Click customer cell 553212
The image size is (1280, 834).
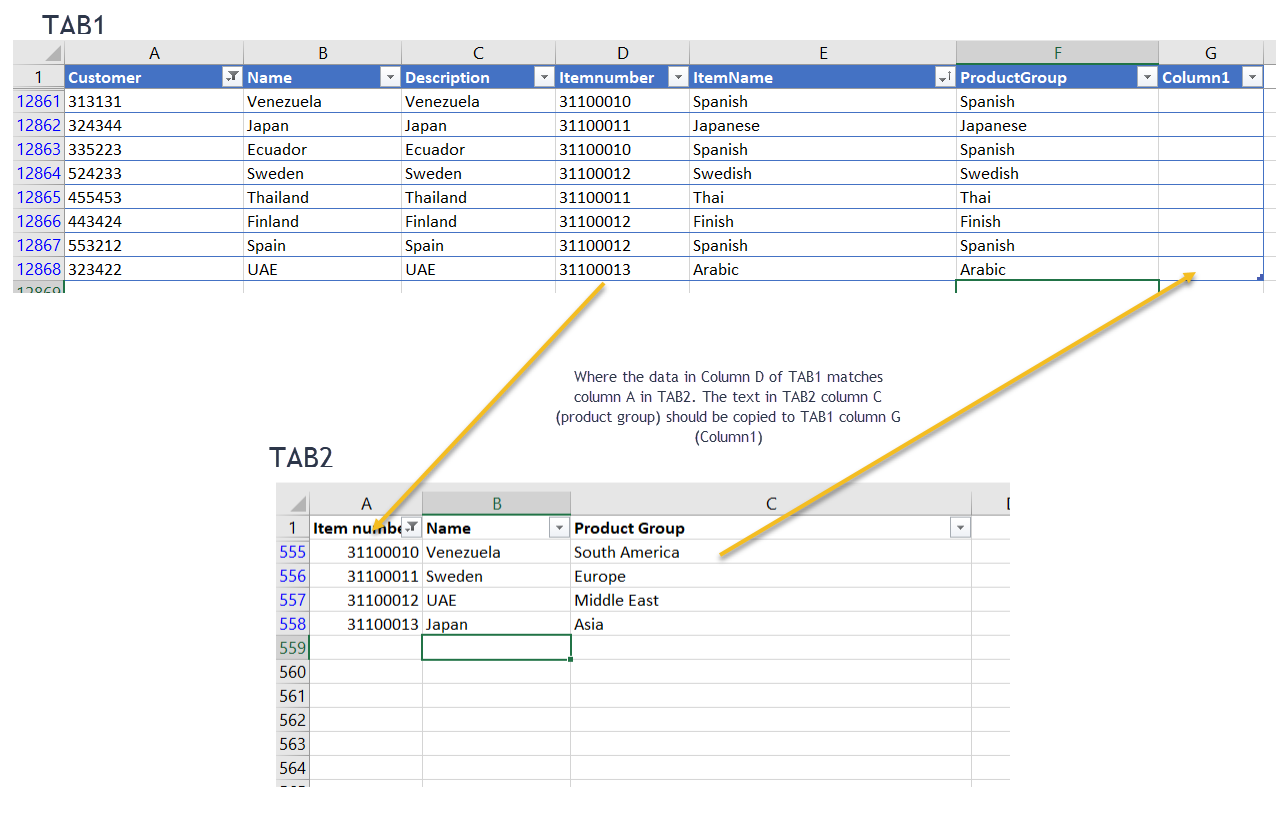(154, 245)
